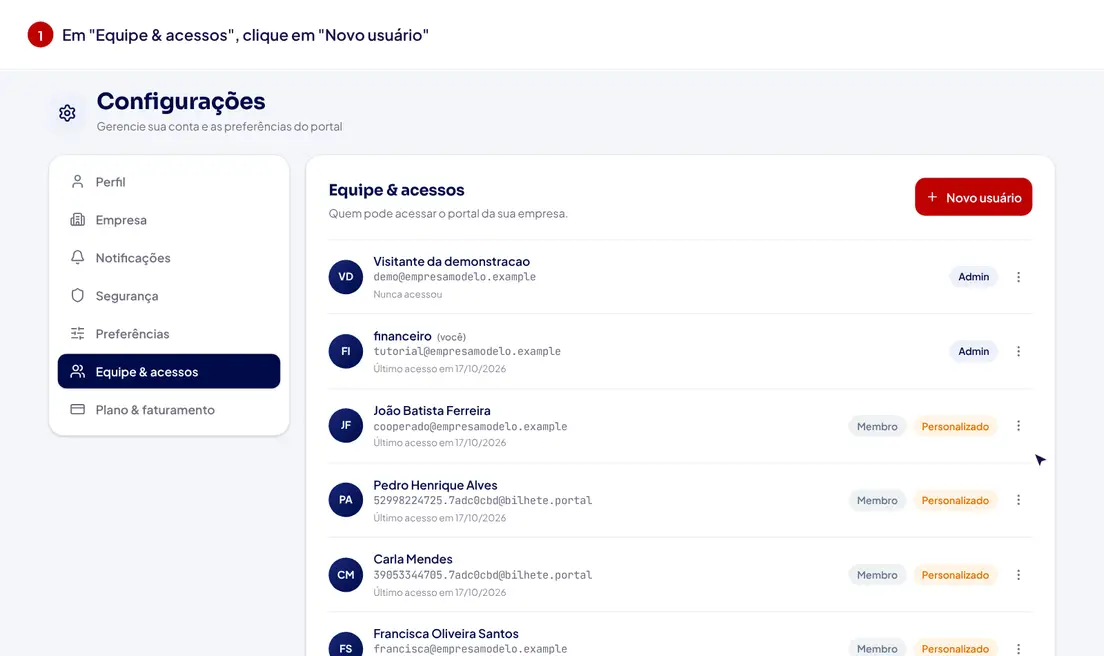Click the Admin badge for financeiro
This screenshot has width=1104, height=656.
pyautogui.click(x=973, y=351)
